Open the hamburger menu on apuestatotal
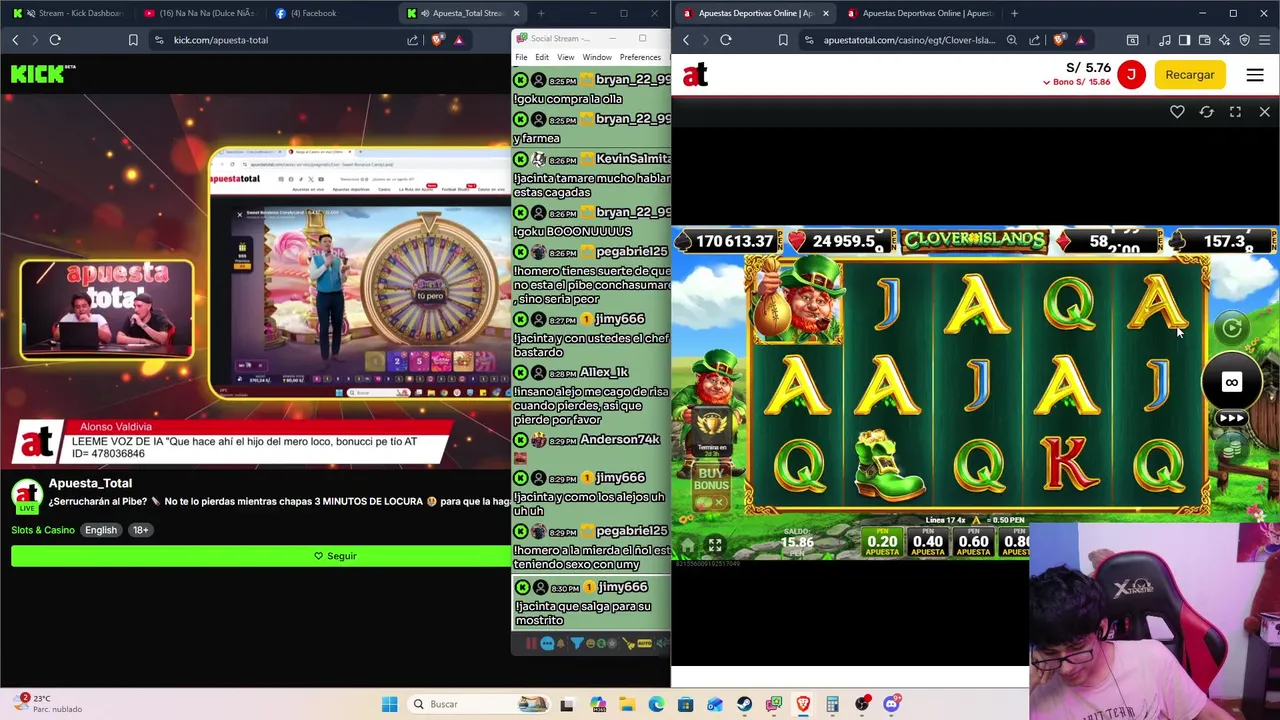This screenshot has height=720, width=1280. click(x=1255, y=75)
